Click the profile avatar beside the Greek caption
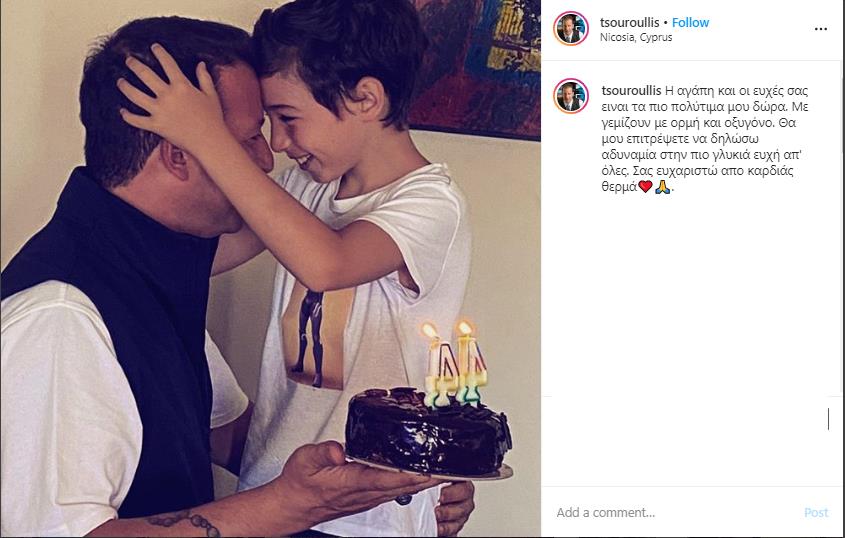The height and width of the screenshot is (538, 845). pyautogui.click(x=571, y=96)
